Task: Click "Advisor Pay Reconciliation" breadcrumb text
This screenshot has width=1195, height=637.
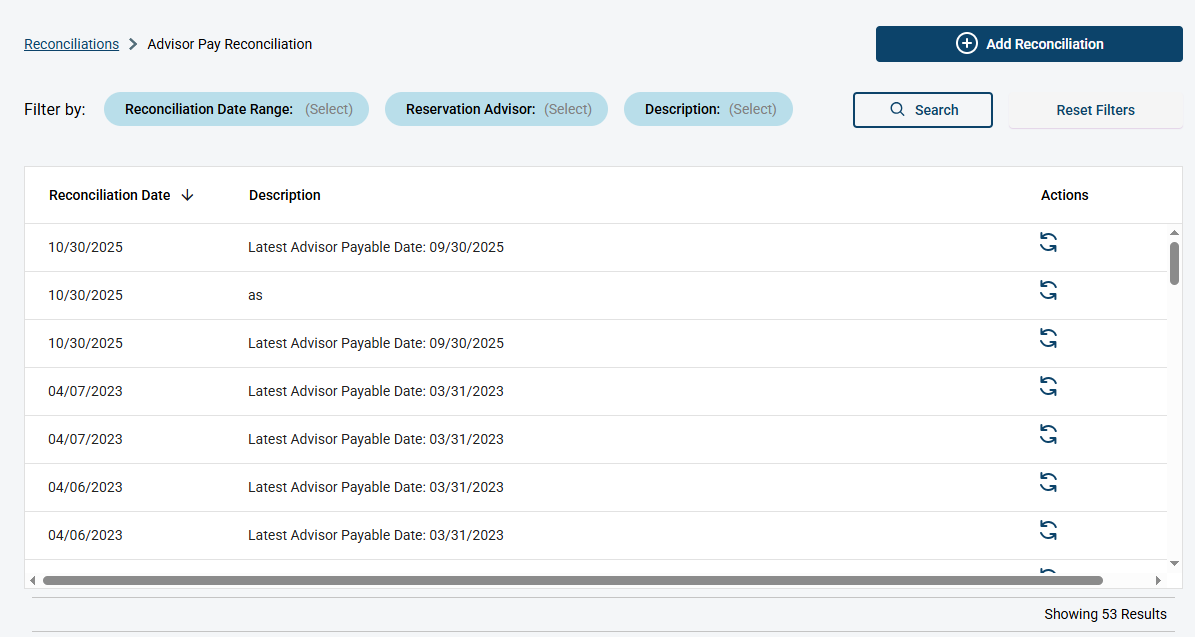Action: pos(229,44)
